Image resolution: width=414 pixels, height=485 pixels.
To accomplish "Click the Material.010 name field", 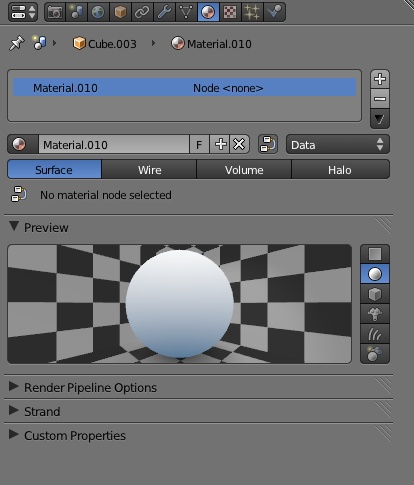I will pyautogui.click(x=114, y=144).
